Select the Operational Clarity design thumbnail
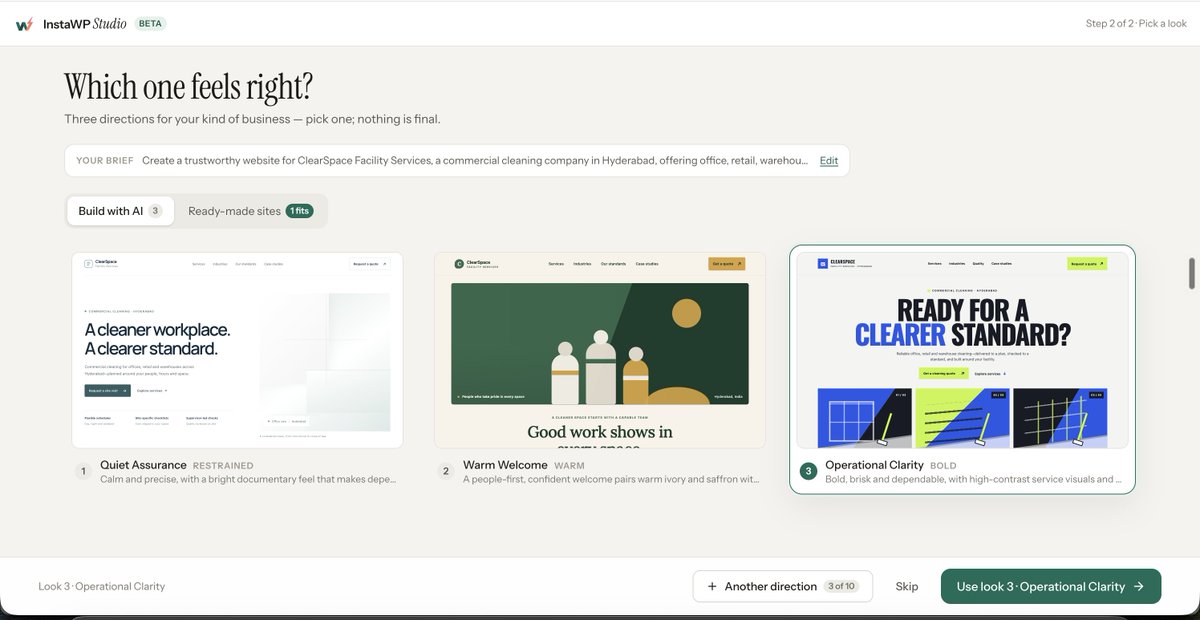 tap(962, 350)
